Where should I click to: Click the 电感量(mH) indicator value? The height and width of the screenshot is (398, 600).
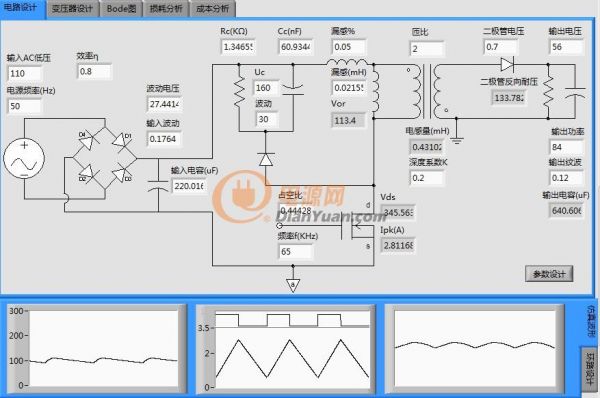point(427,147)
